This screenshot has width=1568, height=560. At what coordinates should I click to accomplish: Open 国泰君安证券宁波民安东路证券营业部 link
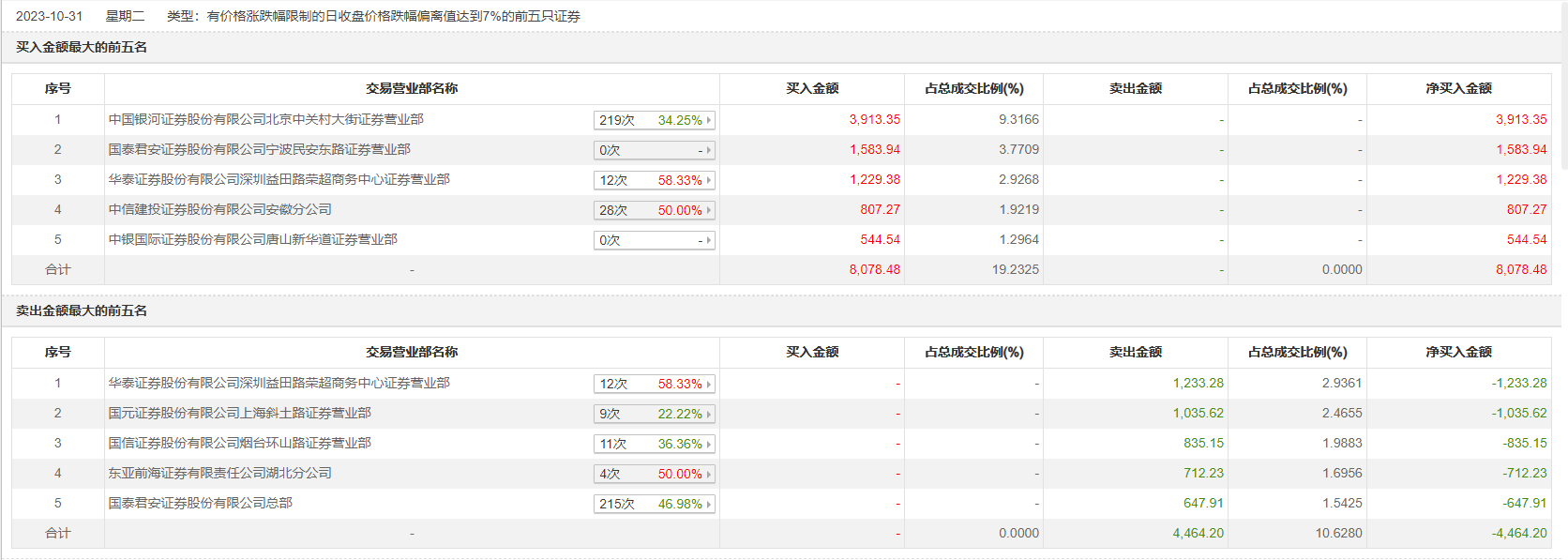tap(259, 149)
